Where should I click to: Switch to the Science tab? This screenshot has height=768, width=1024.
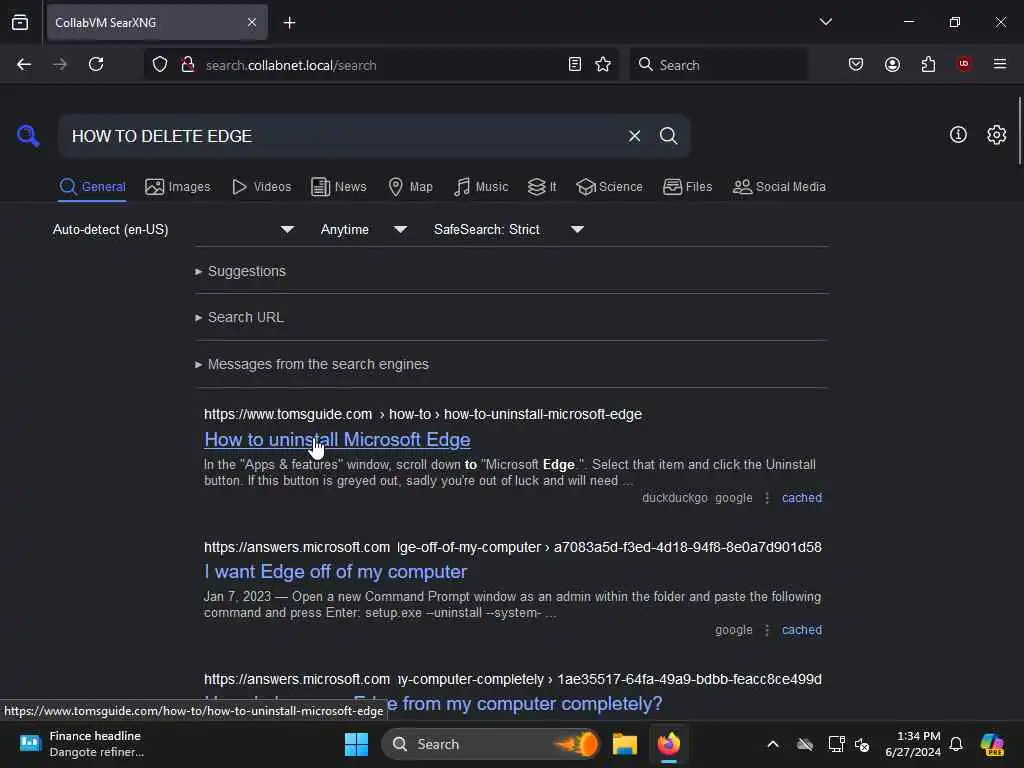click(x=609, y=187)
